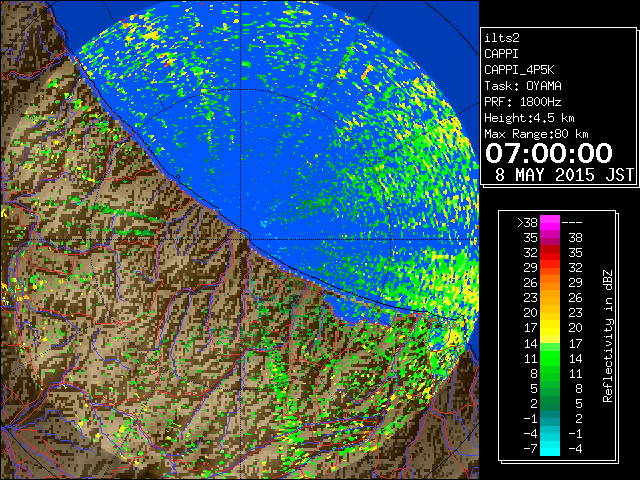Click the bright green 11-14 dBZ swatch

click(x=550, y=358)
